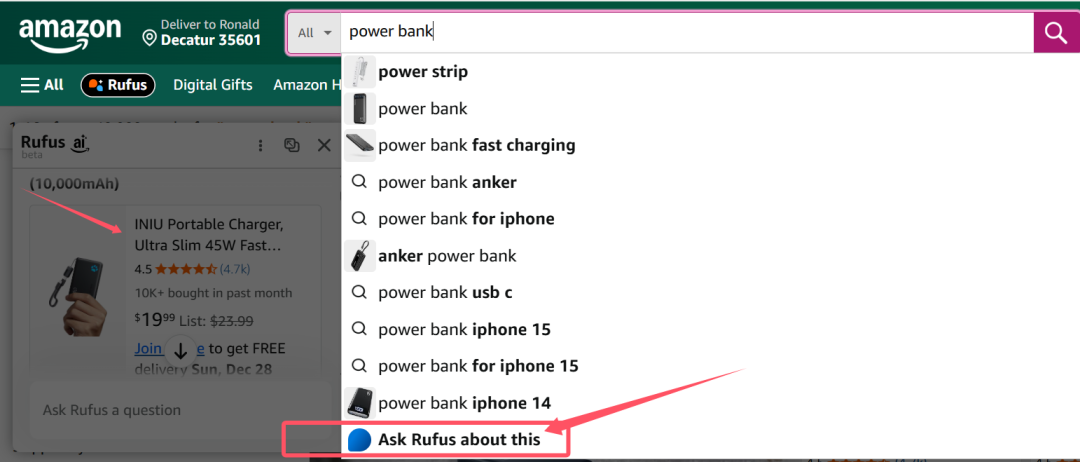Open the All hamburger menu
Viewport: 1080px width, 462px height.
pos(42,85)
